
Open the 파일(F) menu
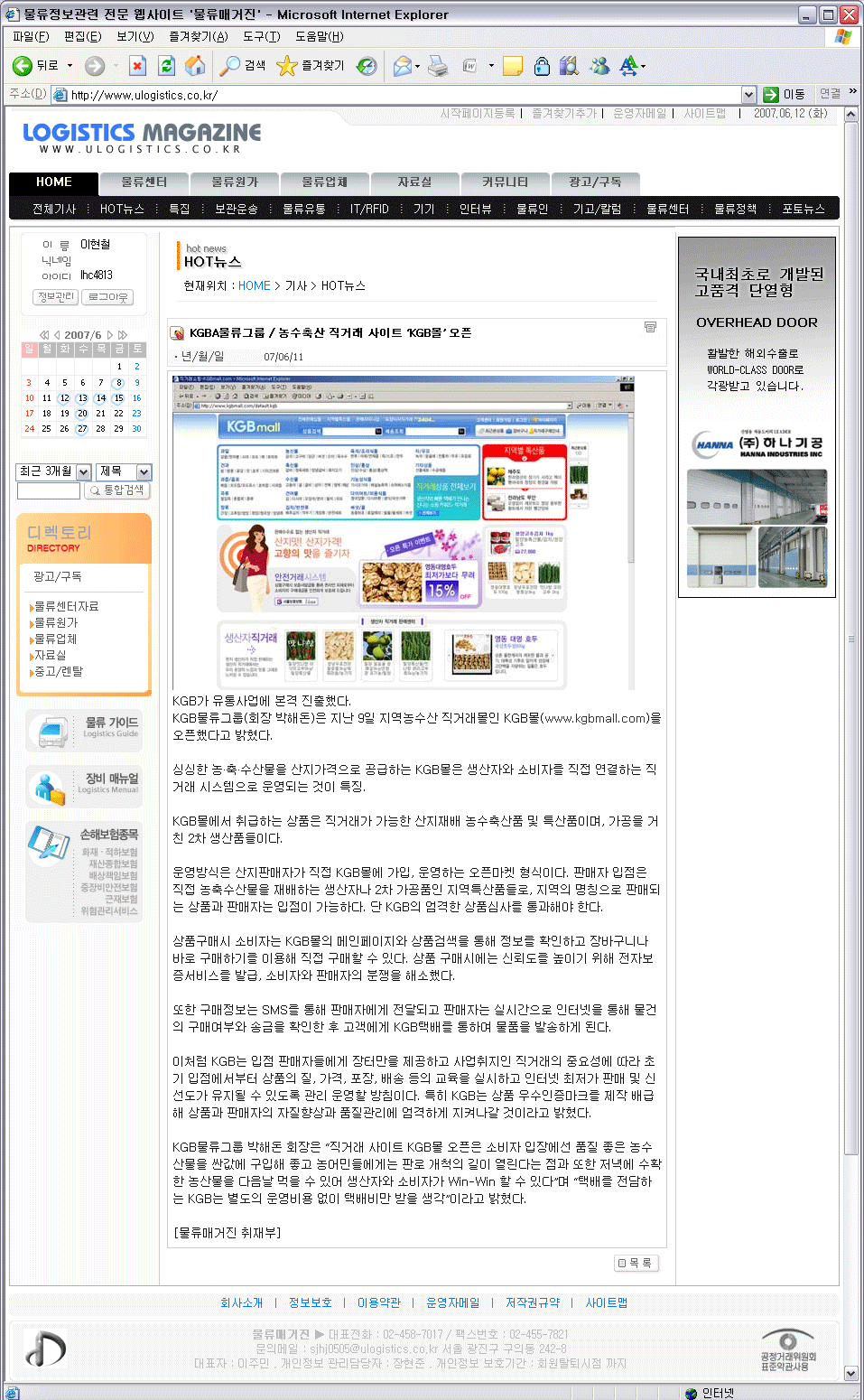click(31, 36)
